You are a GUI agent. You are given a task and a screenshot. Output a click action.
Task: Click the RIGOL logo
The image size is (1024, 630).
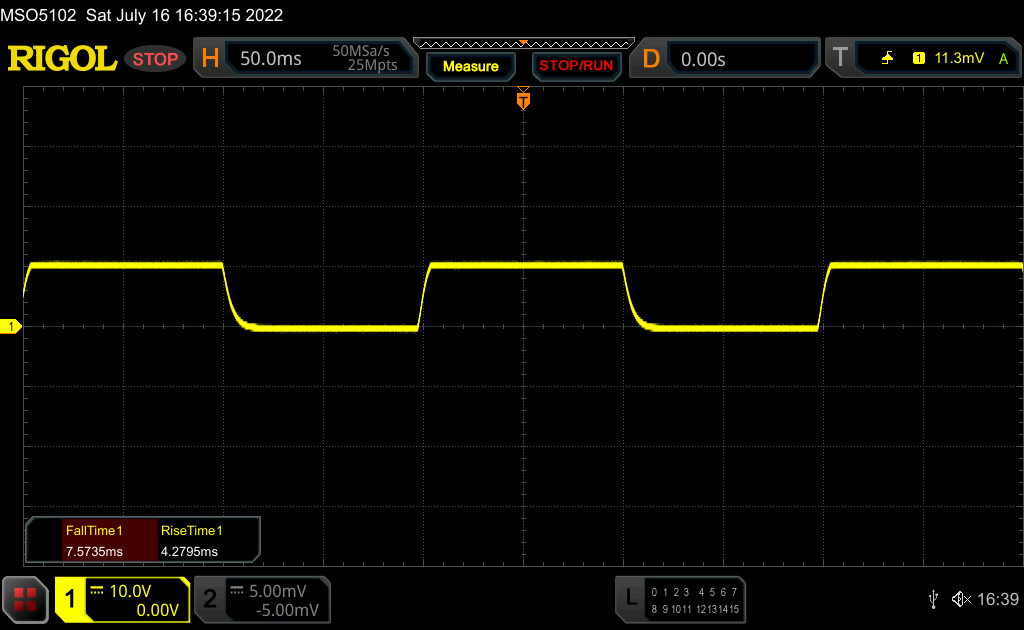[x=62, y=59]
